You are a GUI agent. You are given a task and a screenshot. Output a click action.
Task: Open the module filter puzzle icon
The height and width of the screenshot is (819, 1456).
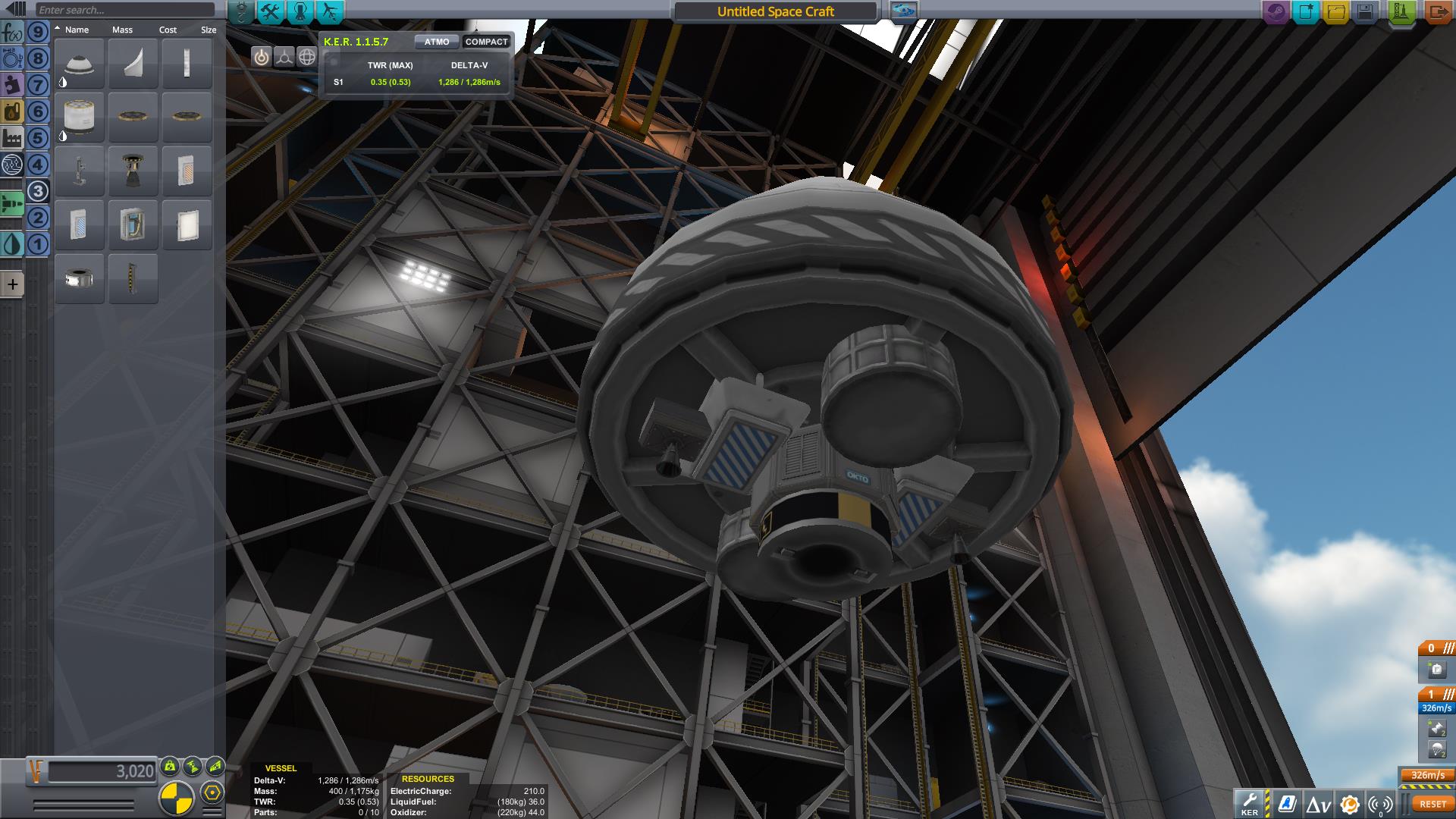coord(12,85)
